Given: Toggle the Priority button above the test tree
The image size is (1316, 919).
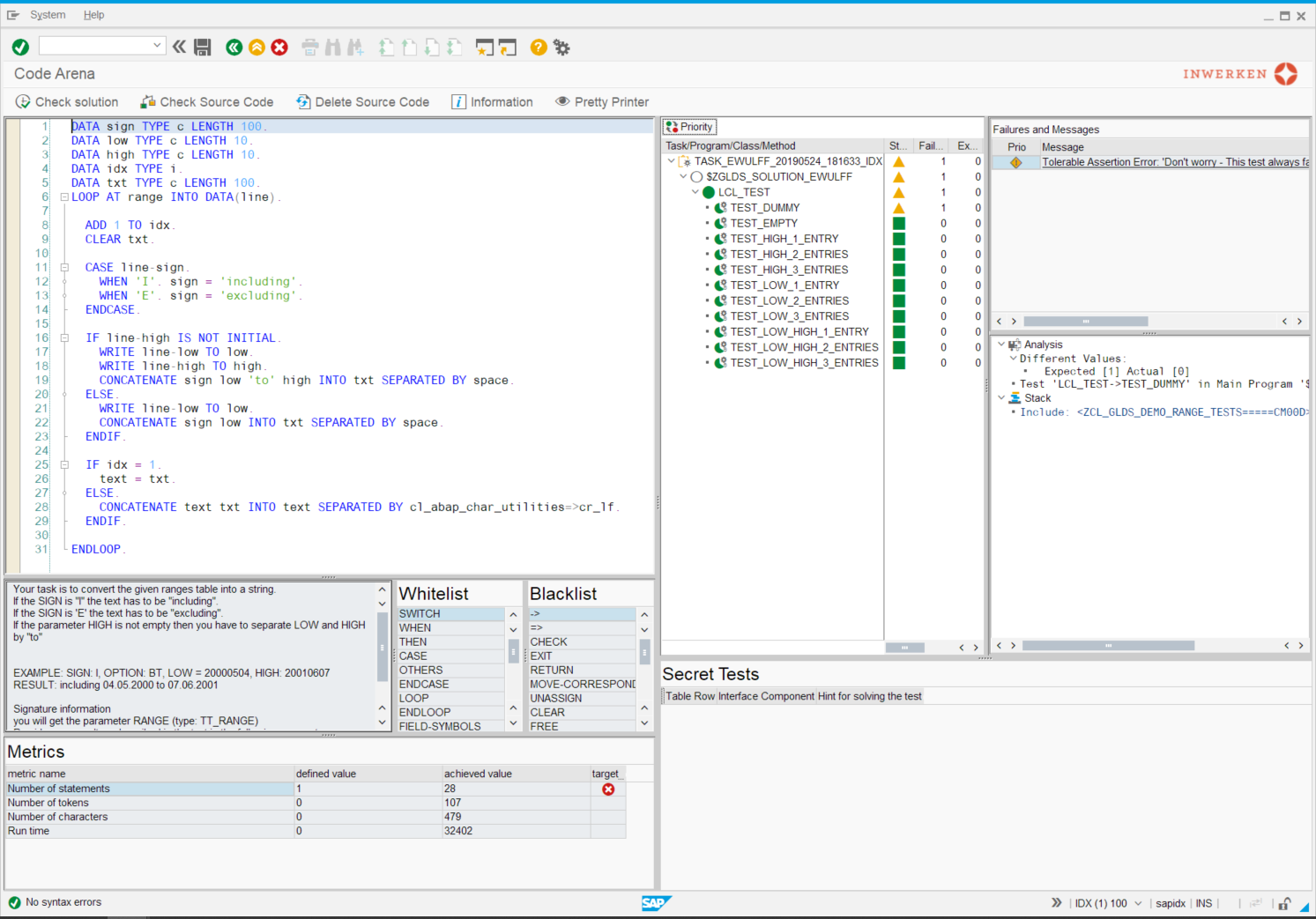Looking at the screenshot, I should (689, 126).
